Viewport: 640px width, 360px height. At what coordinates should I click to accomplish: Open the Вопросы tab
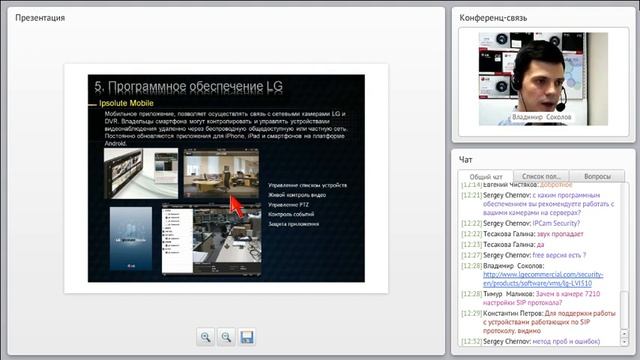(x=597, y=176)
